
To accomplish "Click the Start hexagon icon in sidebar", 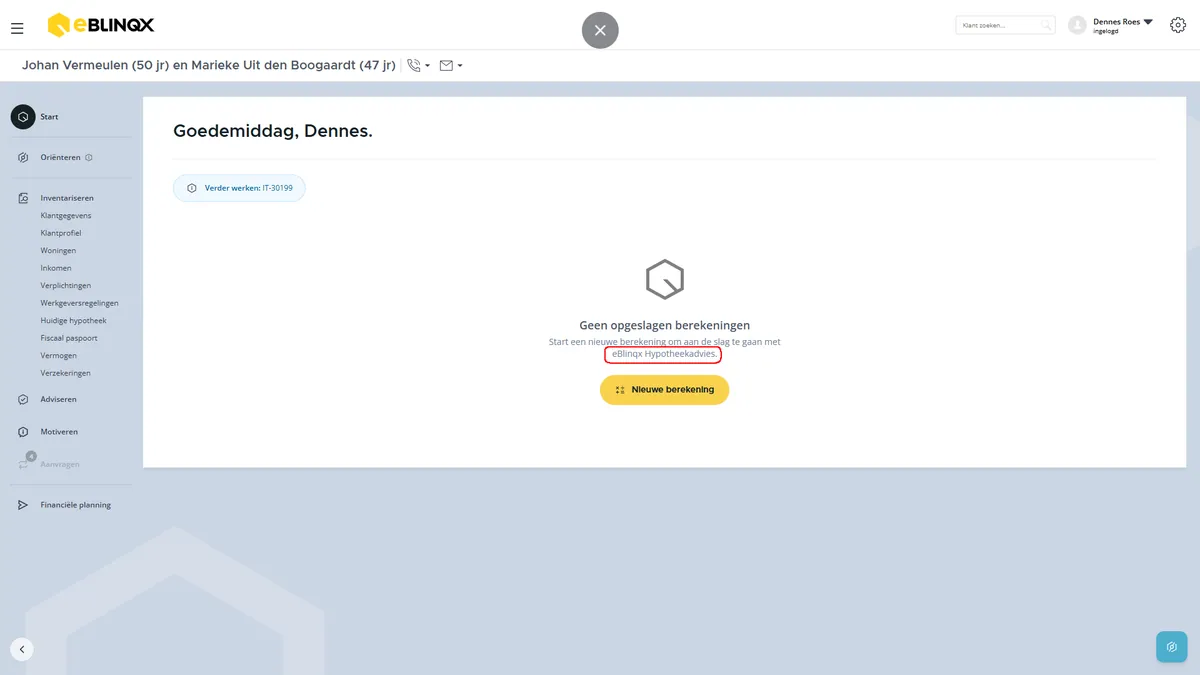I will pyautogui.click(x=23, y=117).
